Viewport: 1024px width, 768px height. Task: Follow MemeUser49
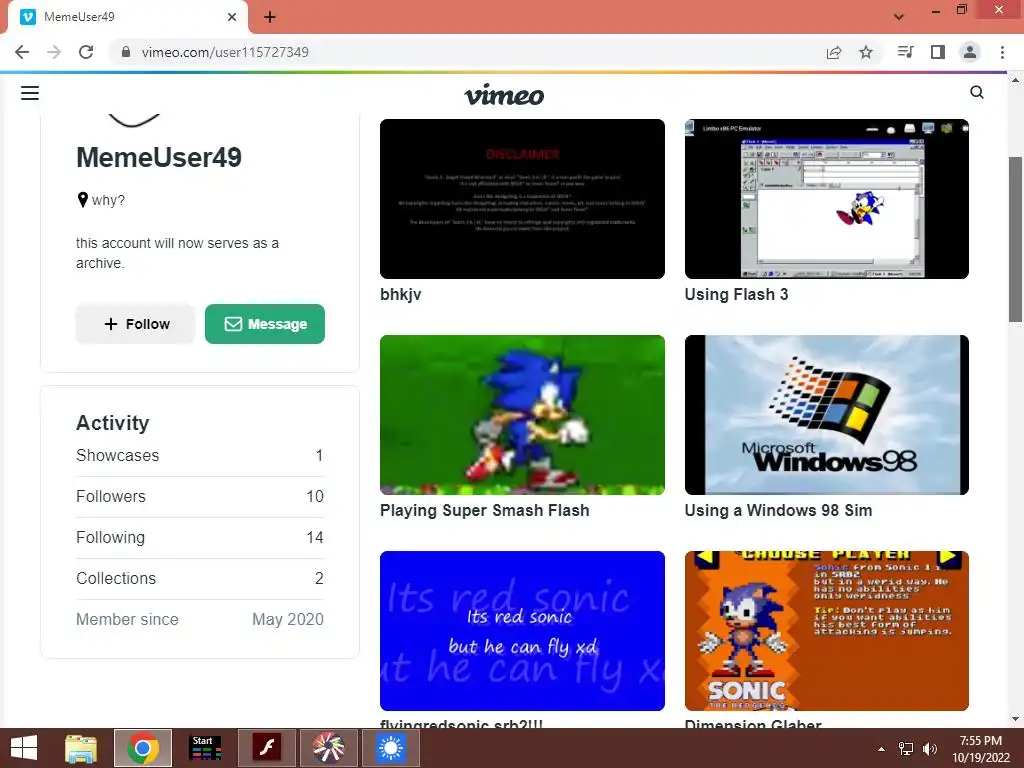(x=135, y=324)
